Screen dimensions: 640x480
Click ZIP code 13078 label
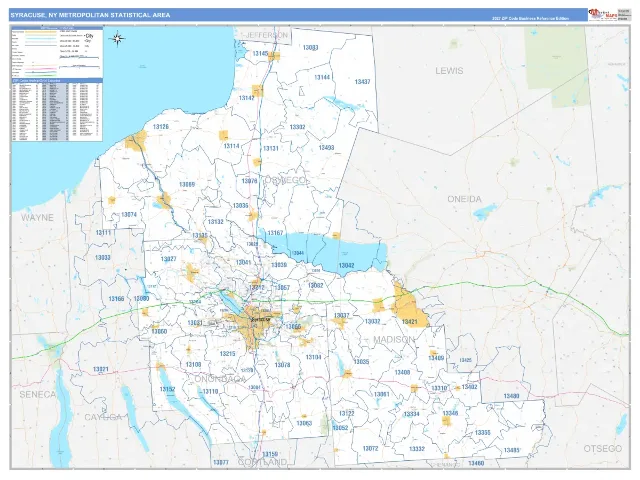tap(282, 365)
